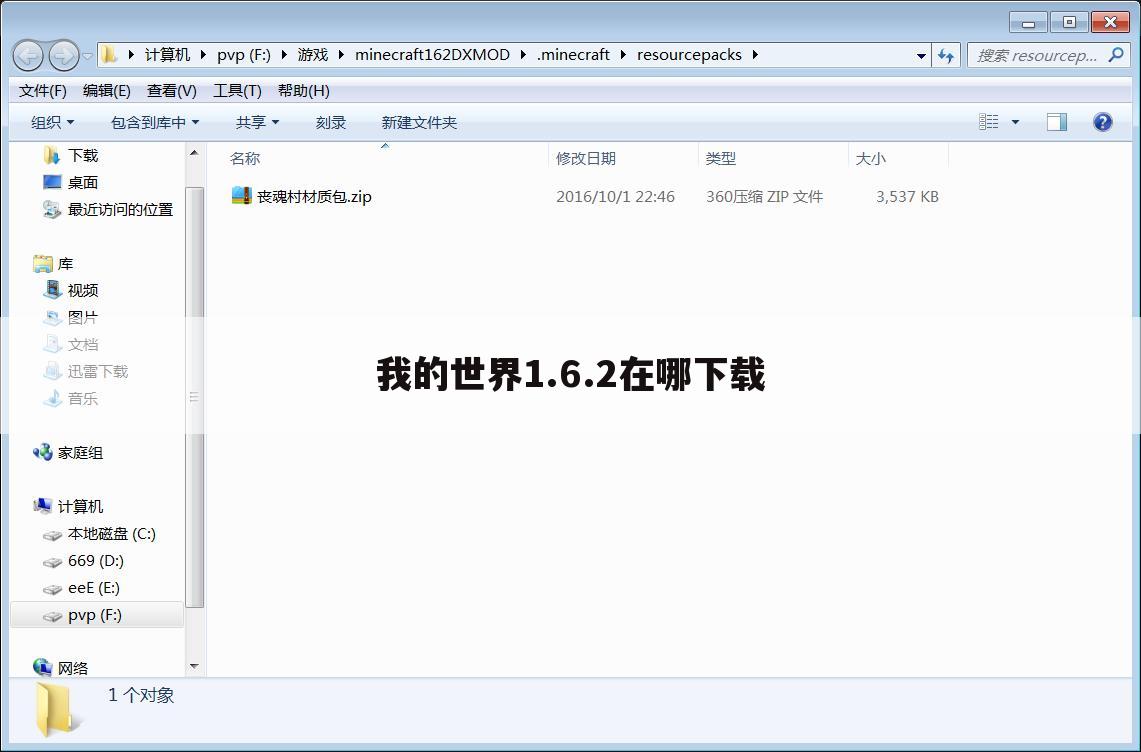Open address bar history dropdown
Viewport: 1141px width, 752px height.
(921, 55)
